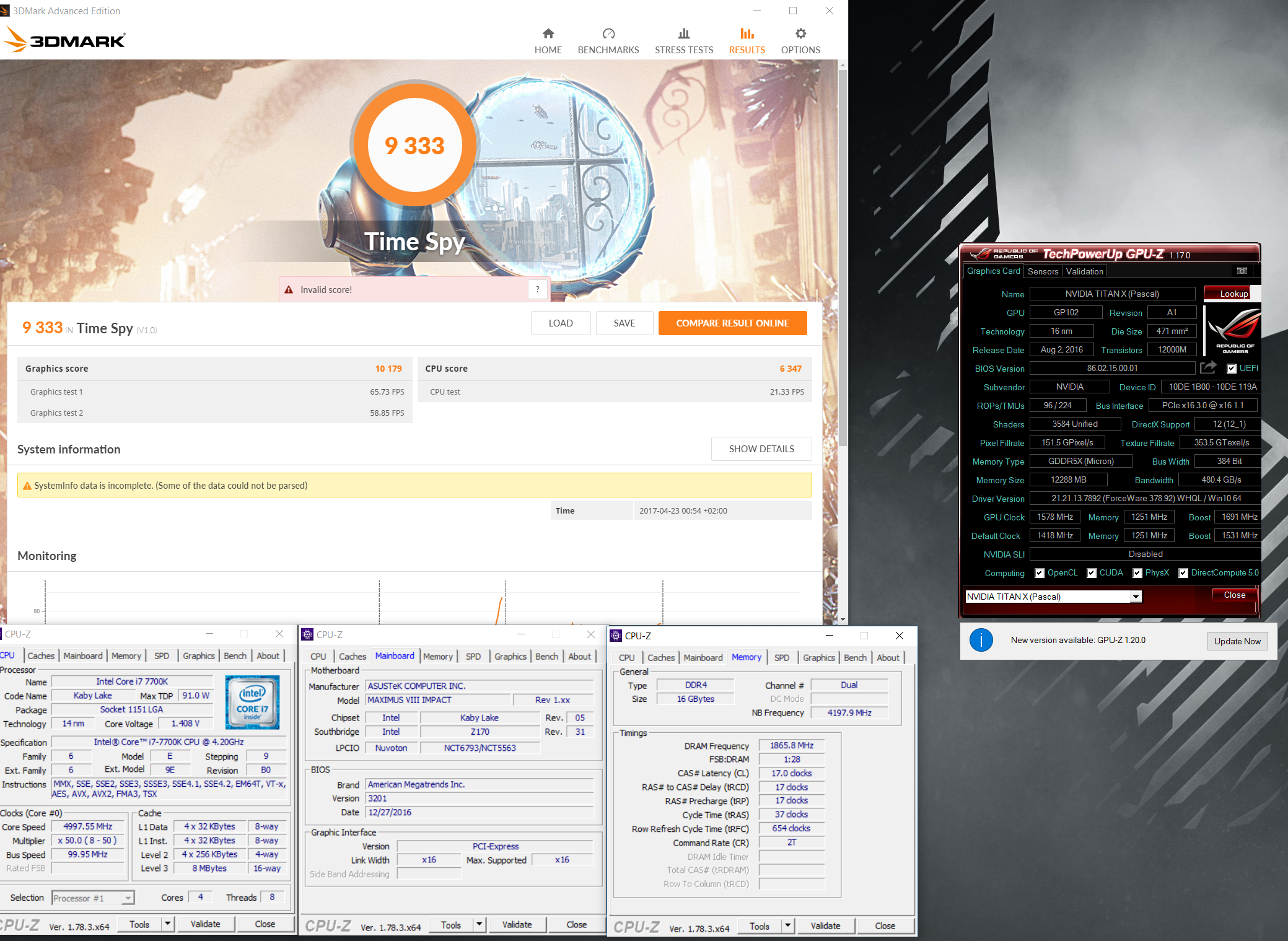Open Stress Tests chart icon
The width and height of the screenshot is (1288, 941).
(684, 33)
